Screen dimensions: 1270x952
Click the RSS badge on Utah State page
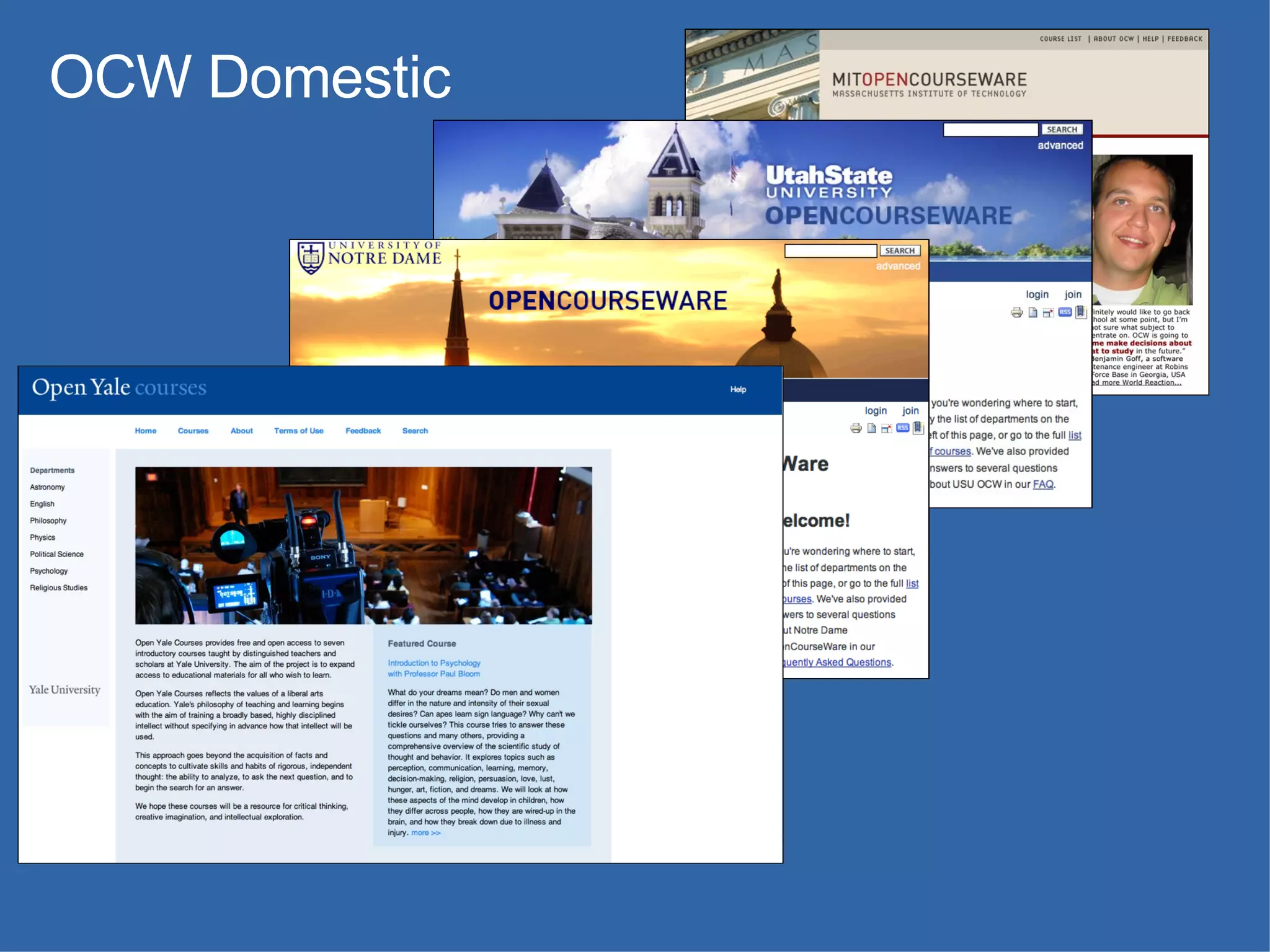tap(1065, 312)
